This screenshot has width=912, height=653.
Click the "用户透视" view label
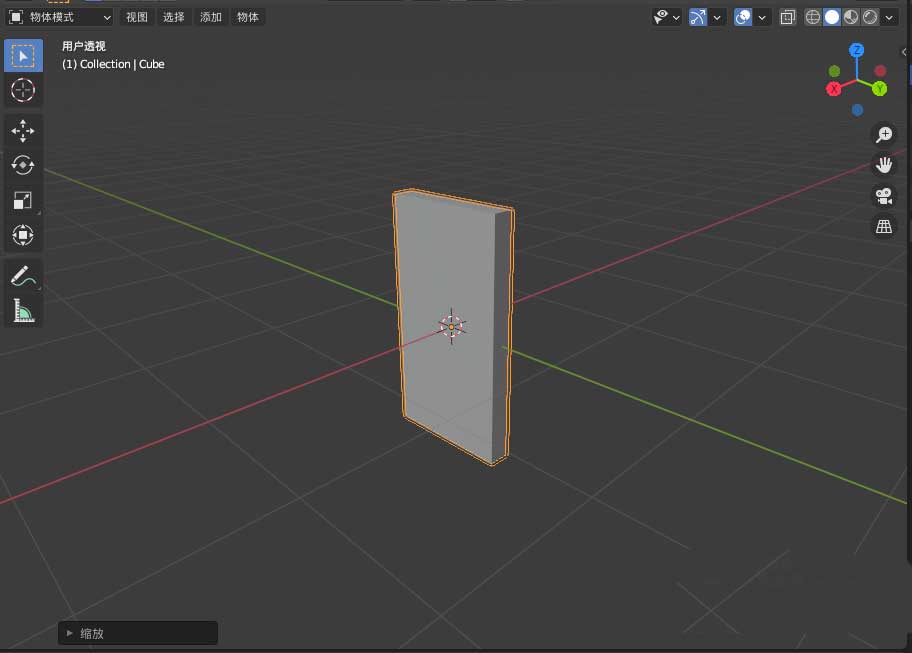click(84, 46)
